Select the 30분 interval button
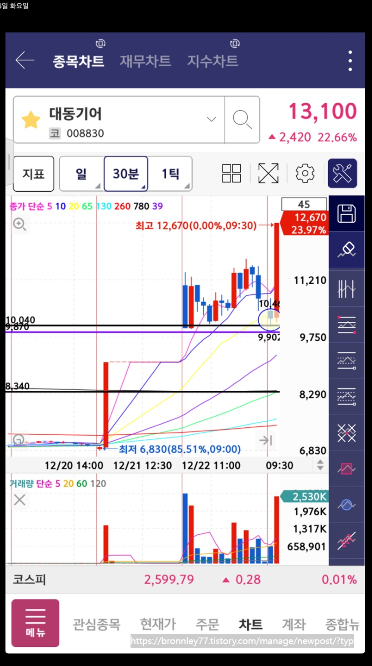The image size is (372, 666). point(126,174)
